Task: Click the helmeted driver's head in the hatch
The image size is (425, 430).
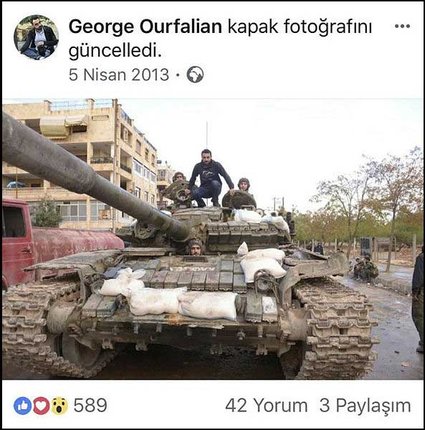Action: [x=195, y=247]
